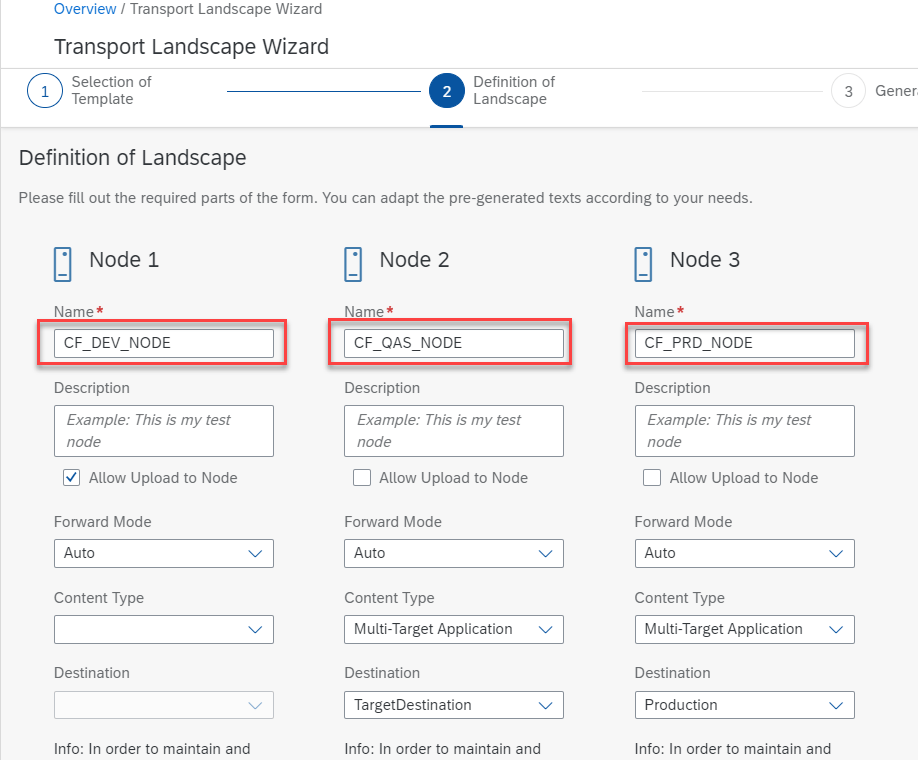The height and width of the screenshot is (760, 918).
Task: Click Node 3 Description text area
Action: click(744, 431)
